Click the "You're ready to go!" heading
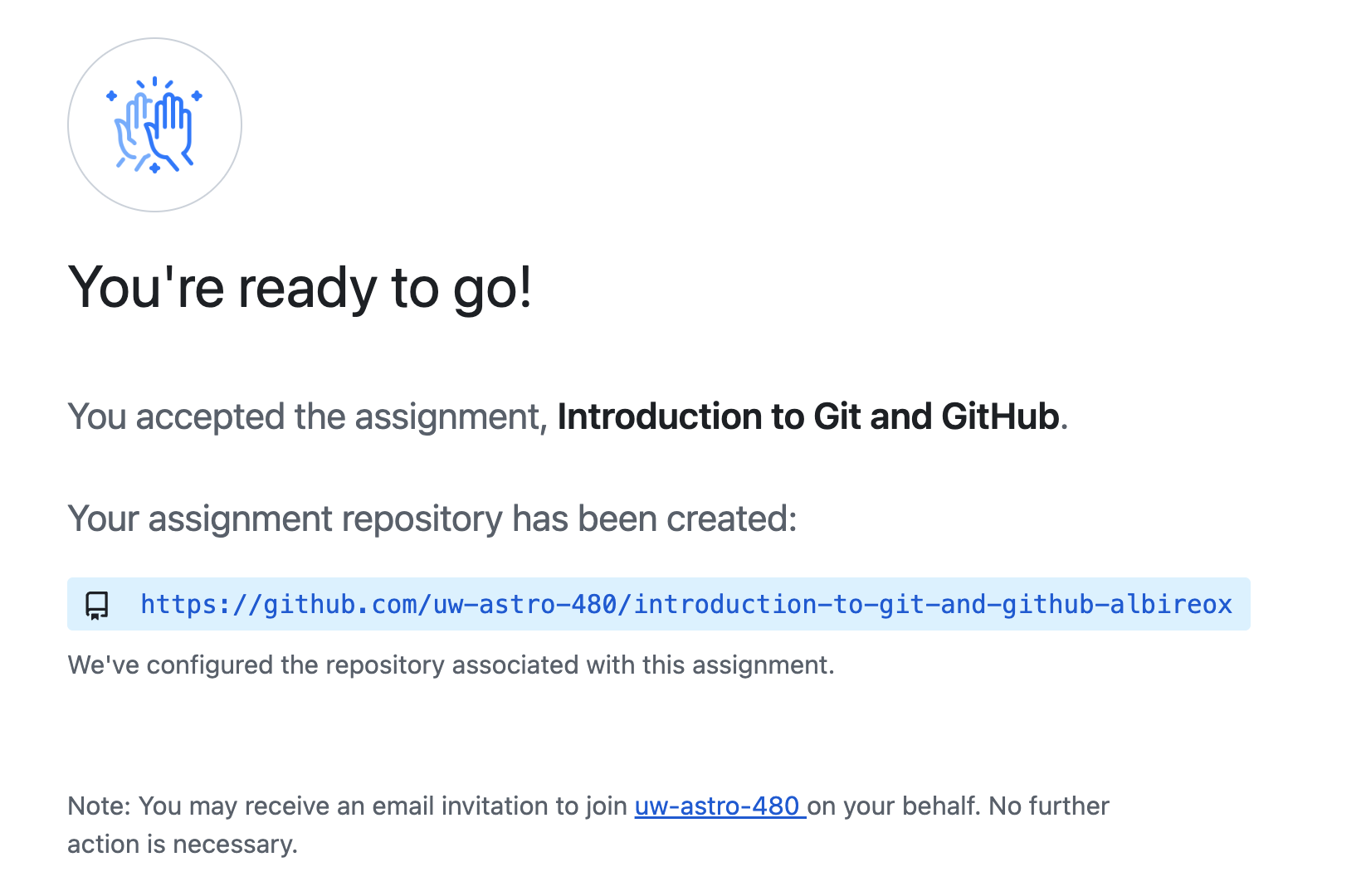1366x896 pixels. (300, 288)
